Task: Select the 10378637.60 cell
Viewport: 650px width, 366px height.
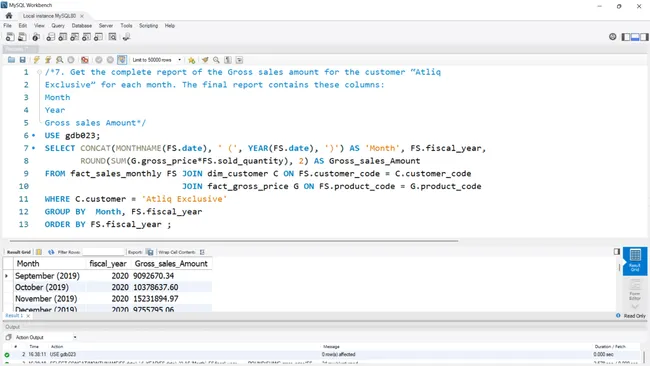Action: [x=171, y=287]
